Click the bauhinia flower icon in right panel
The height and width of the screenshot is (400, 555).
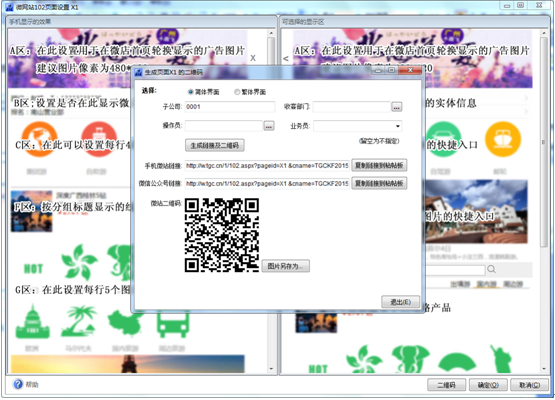tap(364, 360)
